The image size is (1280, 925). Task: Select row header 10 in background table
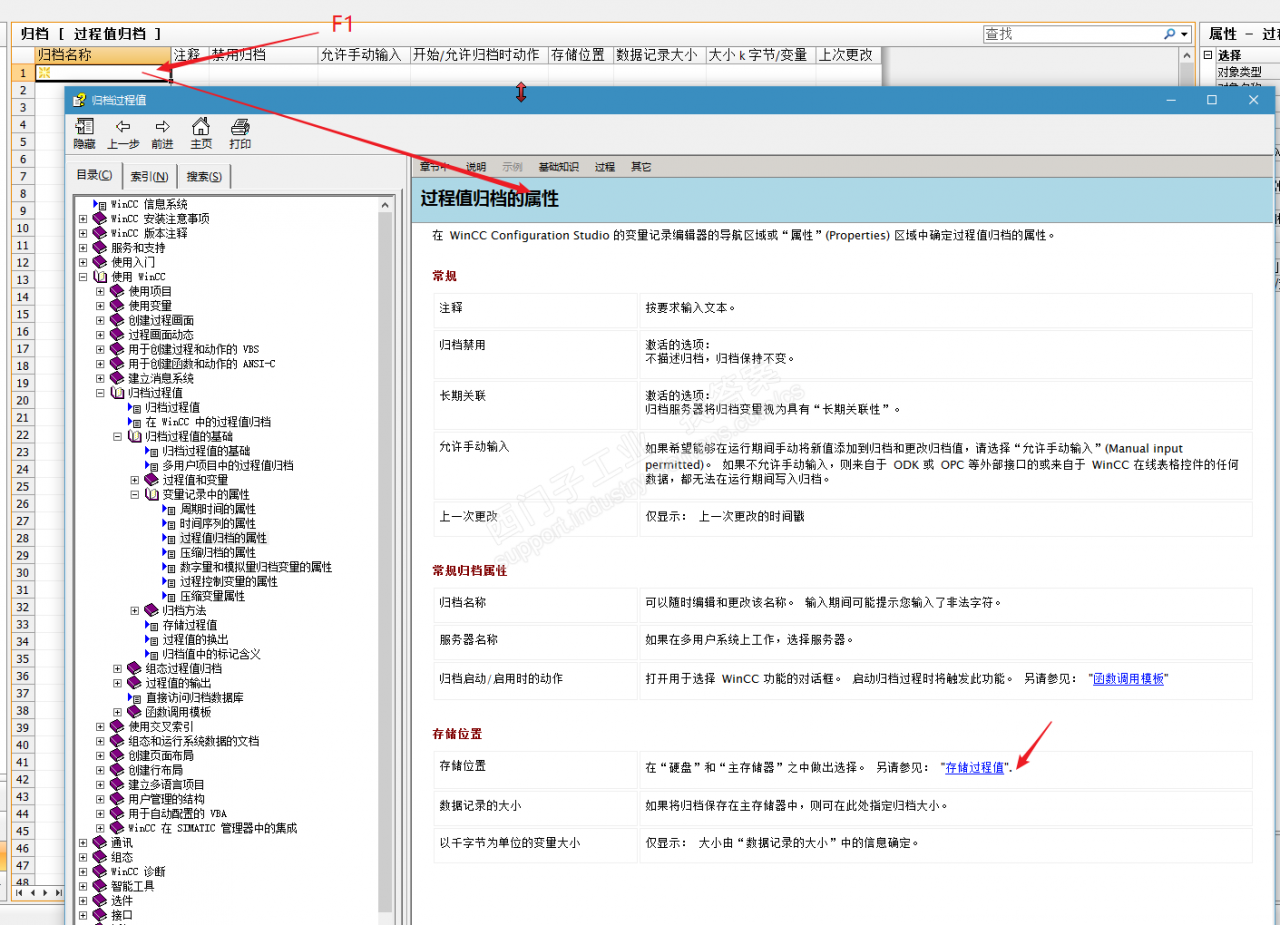(x=22, y=228)
